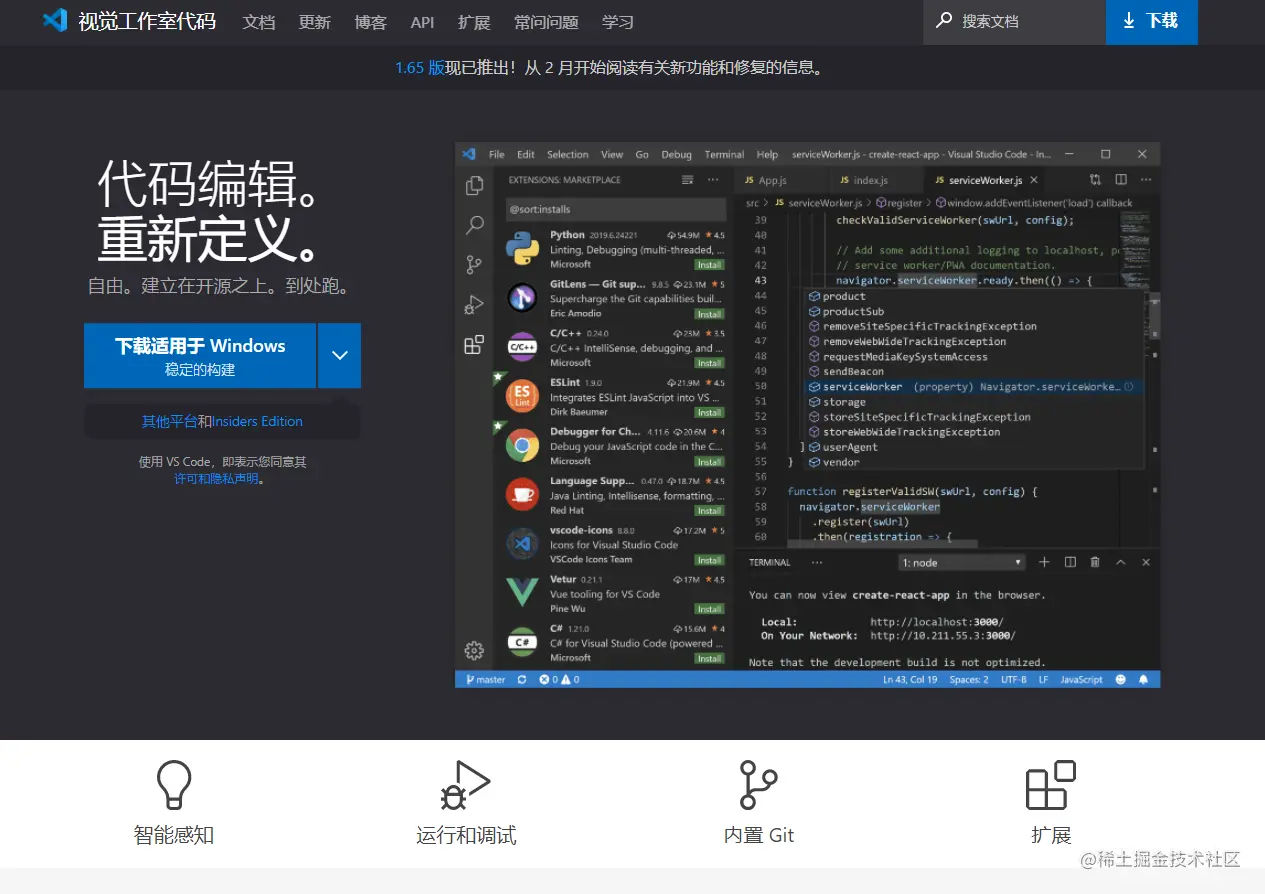The height and width of the screenshot is (894, 1265).
Task: Click the 下载适用于 Windows button
Action: tap(200, 356)
